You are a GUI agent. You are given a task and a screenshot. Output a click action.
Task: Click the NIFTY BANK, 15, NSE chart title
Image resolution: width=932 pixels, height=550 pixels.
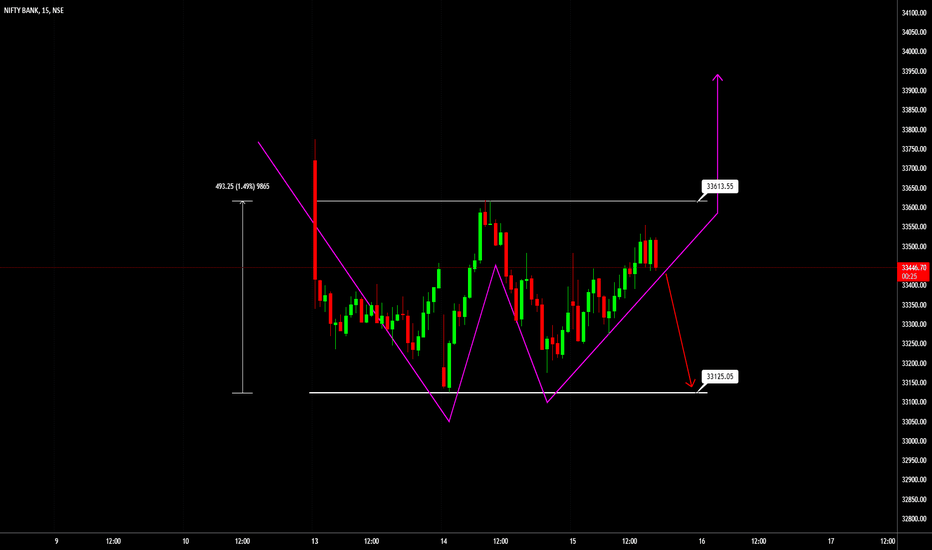[34, 10]
